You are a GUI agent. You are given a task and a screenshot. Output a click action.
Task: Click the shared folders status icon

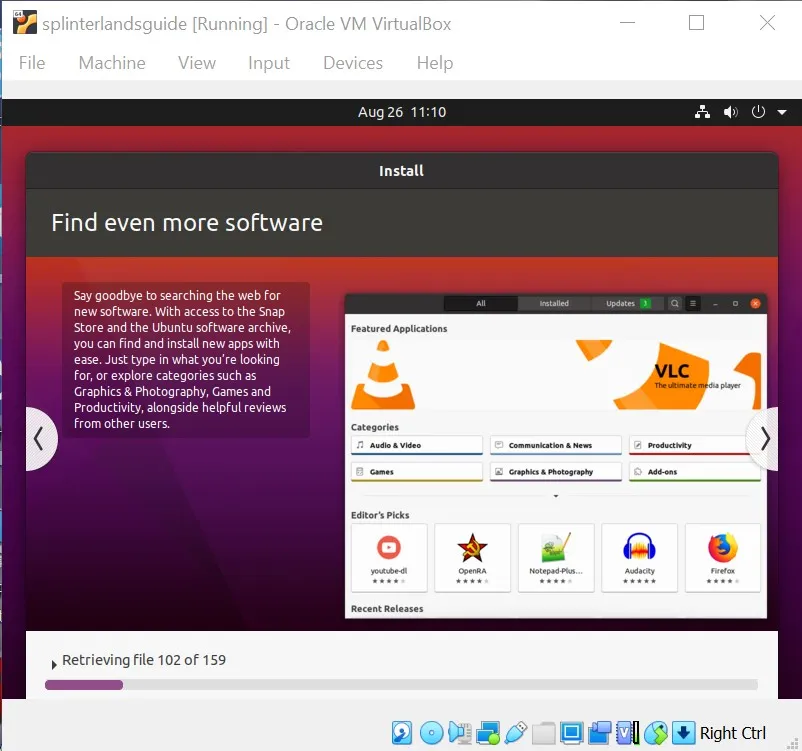click(544, 733)
